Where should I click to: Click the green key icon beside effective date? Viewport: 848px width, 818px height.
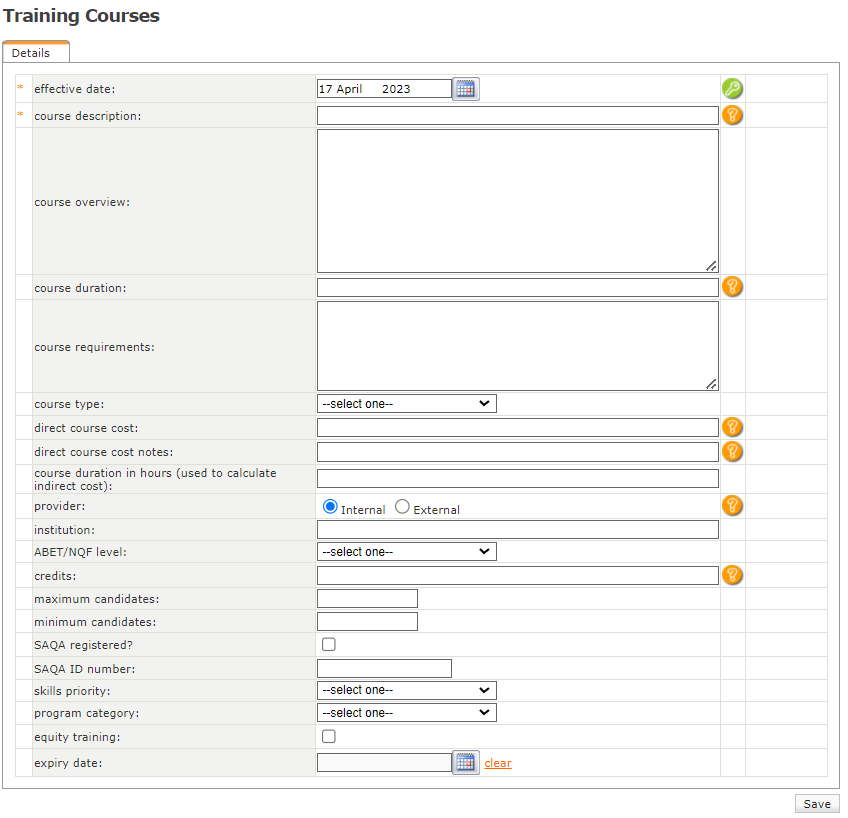click(732, 89)
